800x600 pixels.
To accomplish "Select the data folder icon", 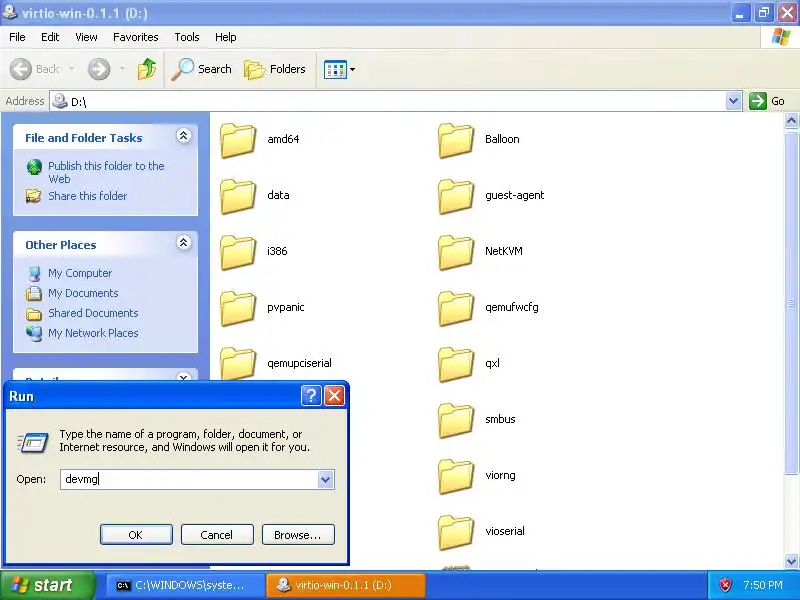I will [238, 196].
